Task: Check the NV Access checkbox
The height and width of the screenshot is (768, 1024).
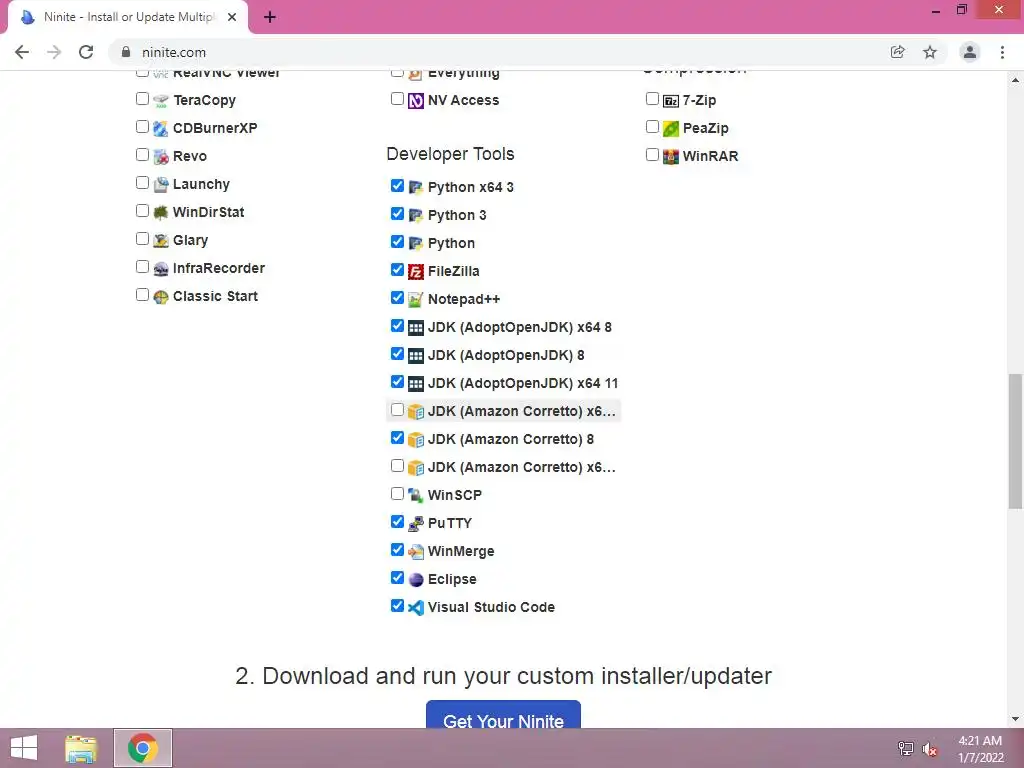Action: pos(397,99)
